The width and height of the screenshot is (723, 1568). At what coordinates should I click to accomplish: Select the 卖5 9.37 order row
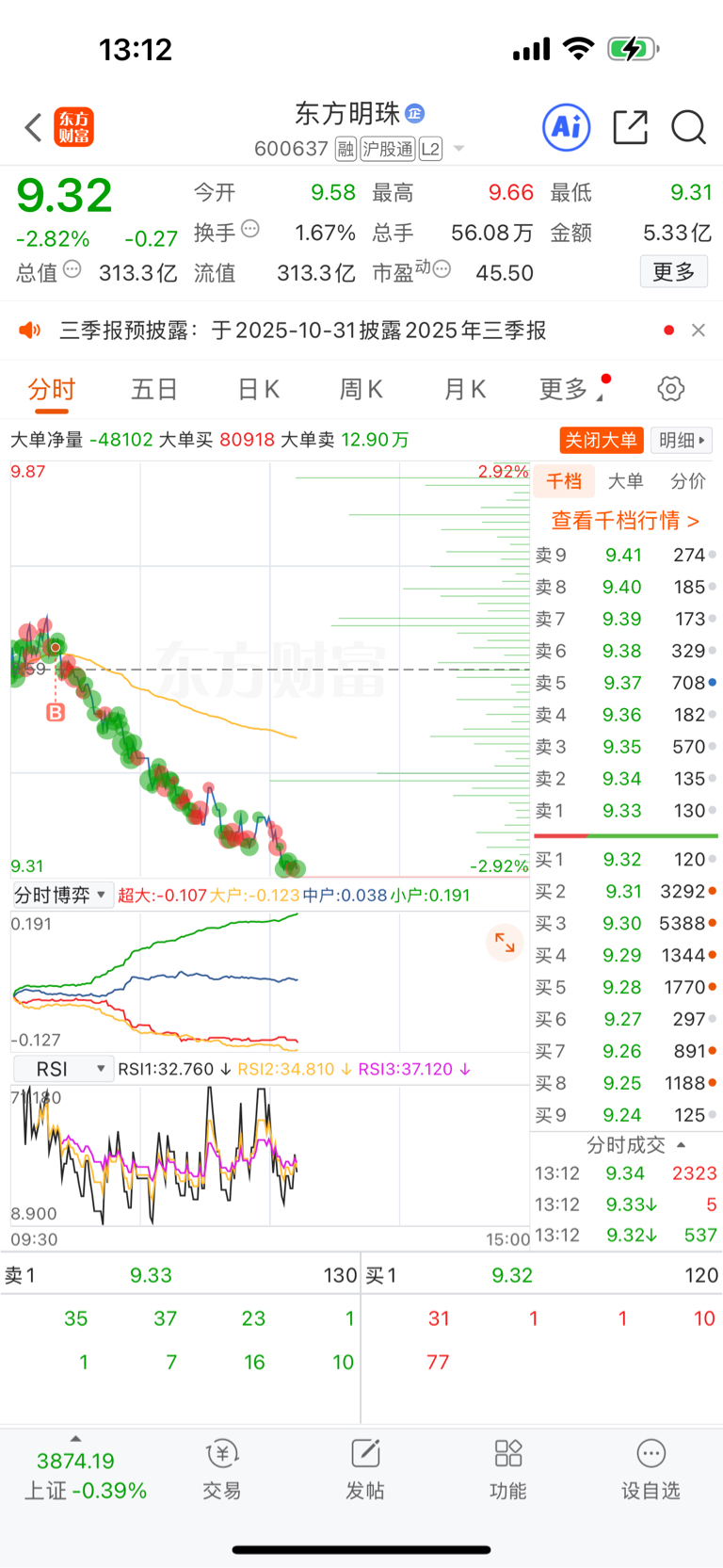626,683
